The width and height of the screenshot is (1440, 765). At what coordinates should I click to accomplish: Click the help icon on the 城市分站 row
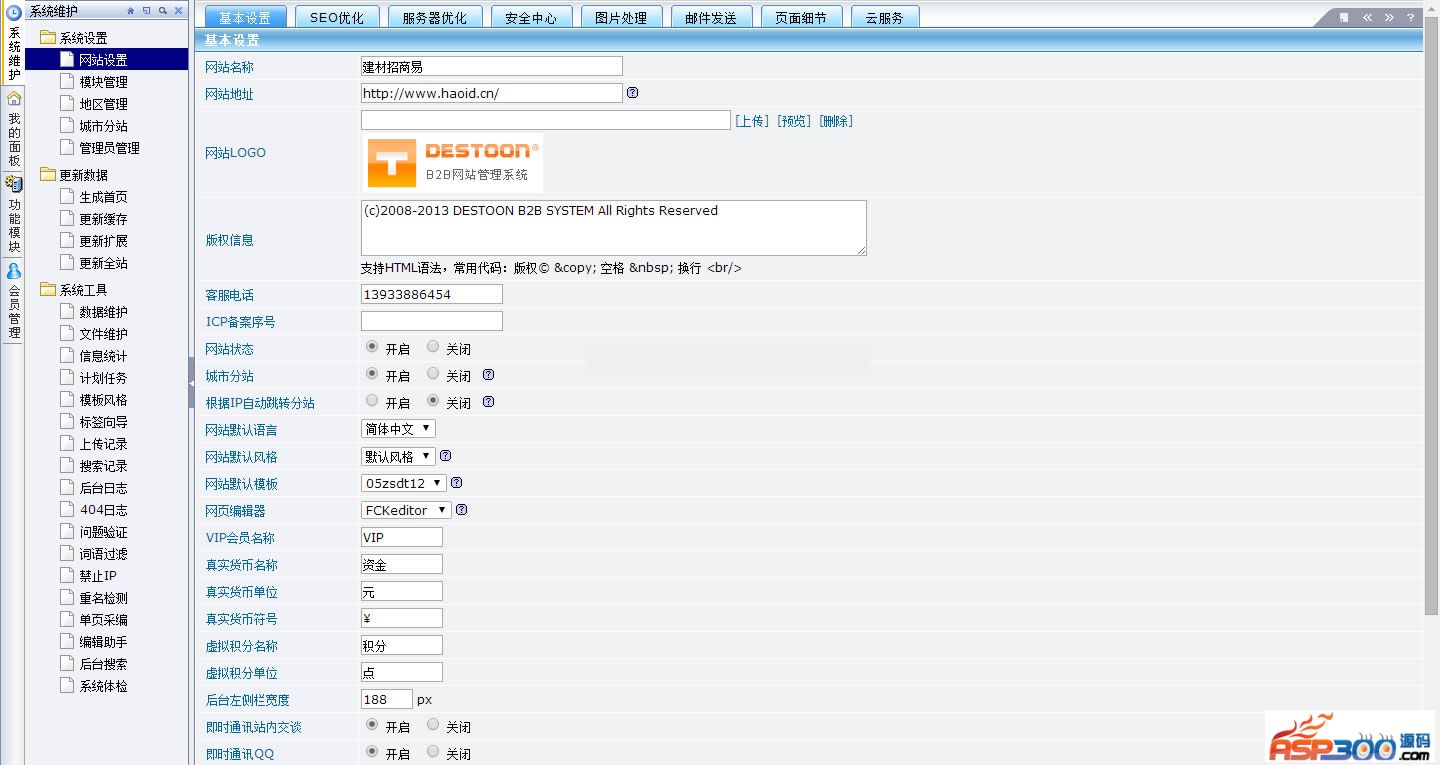tap(489, 375)
